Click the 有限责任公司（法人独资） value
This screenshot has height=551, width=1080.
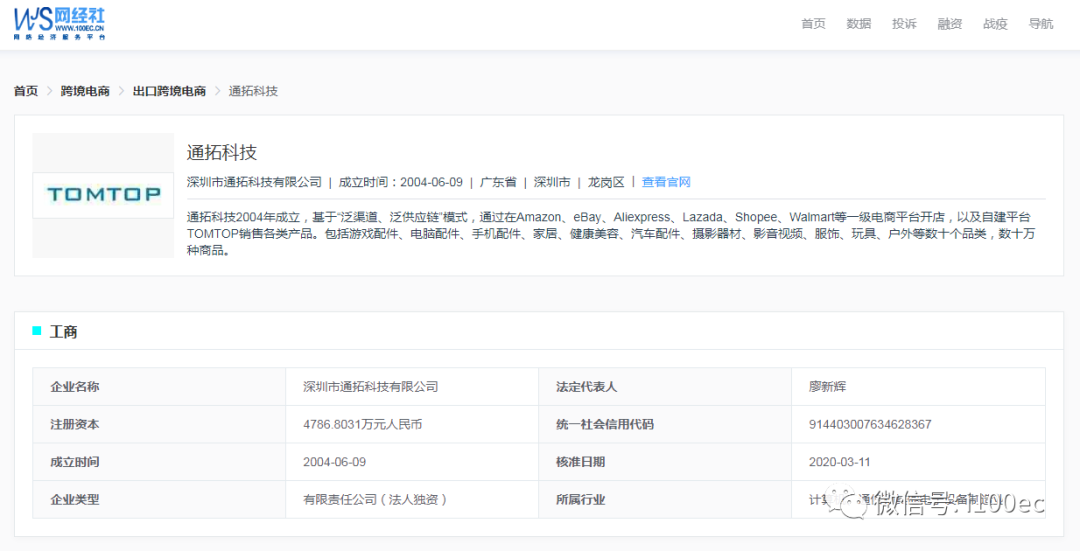[x=377, y=499]
